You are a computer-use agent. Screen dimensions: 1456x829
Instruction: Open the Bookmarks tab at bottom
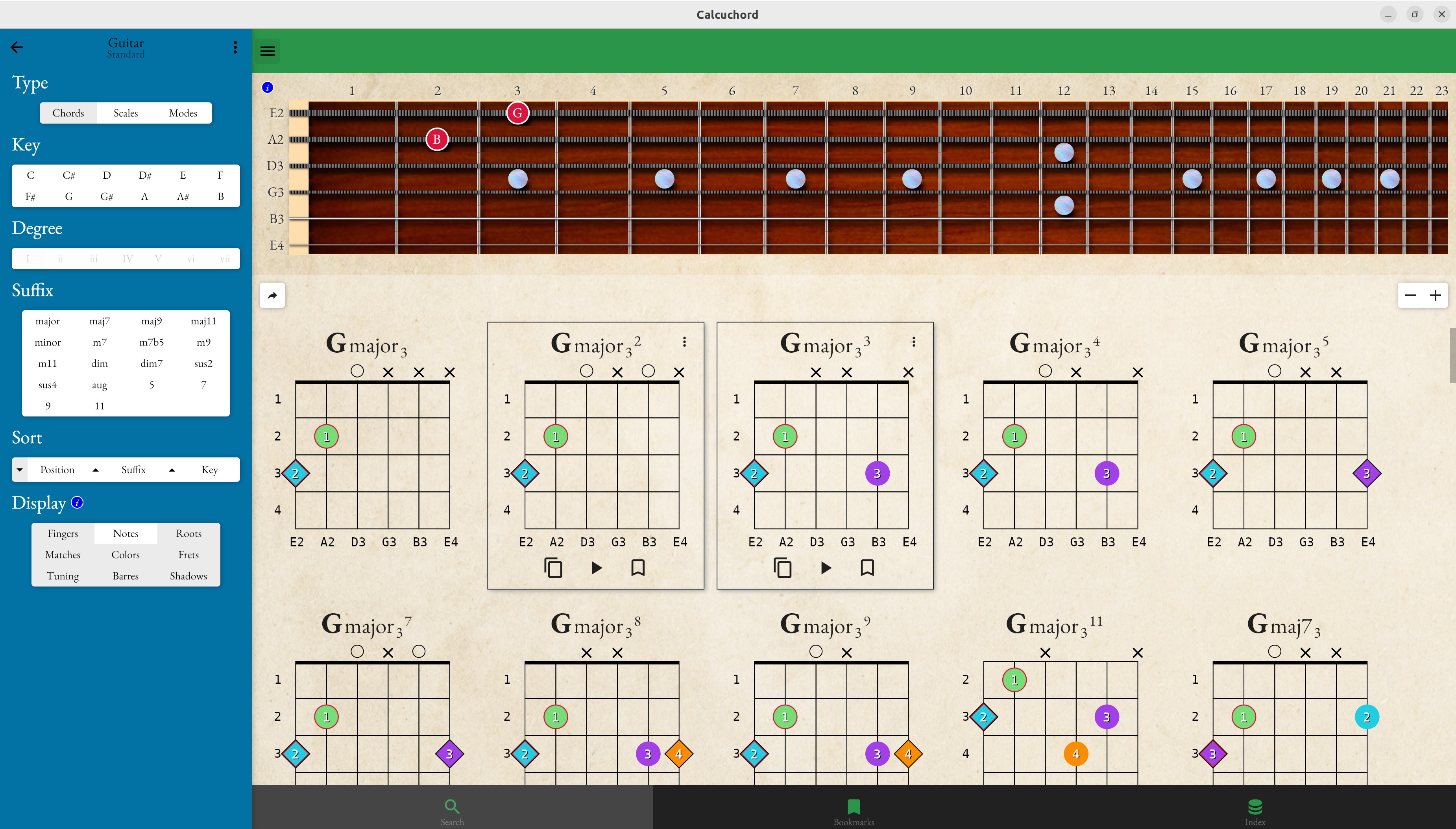(853, 811)
